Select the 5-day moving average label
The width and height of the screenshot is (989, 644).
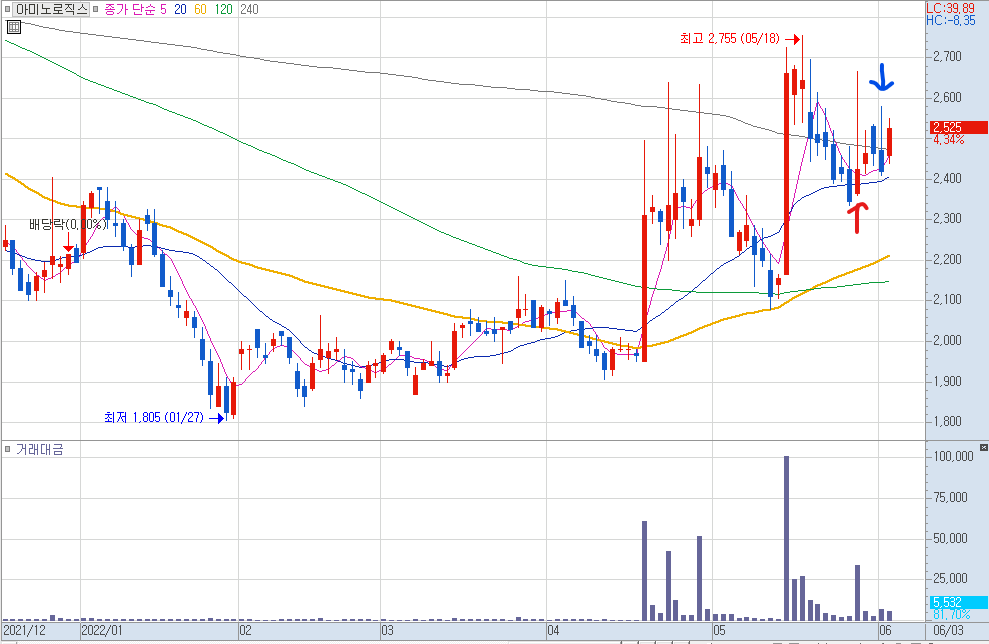pyautogui.click(x=163, y=9)
